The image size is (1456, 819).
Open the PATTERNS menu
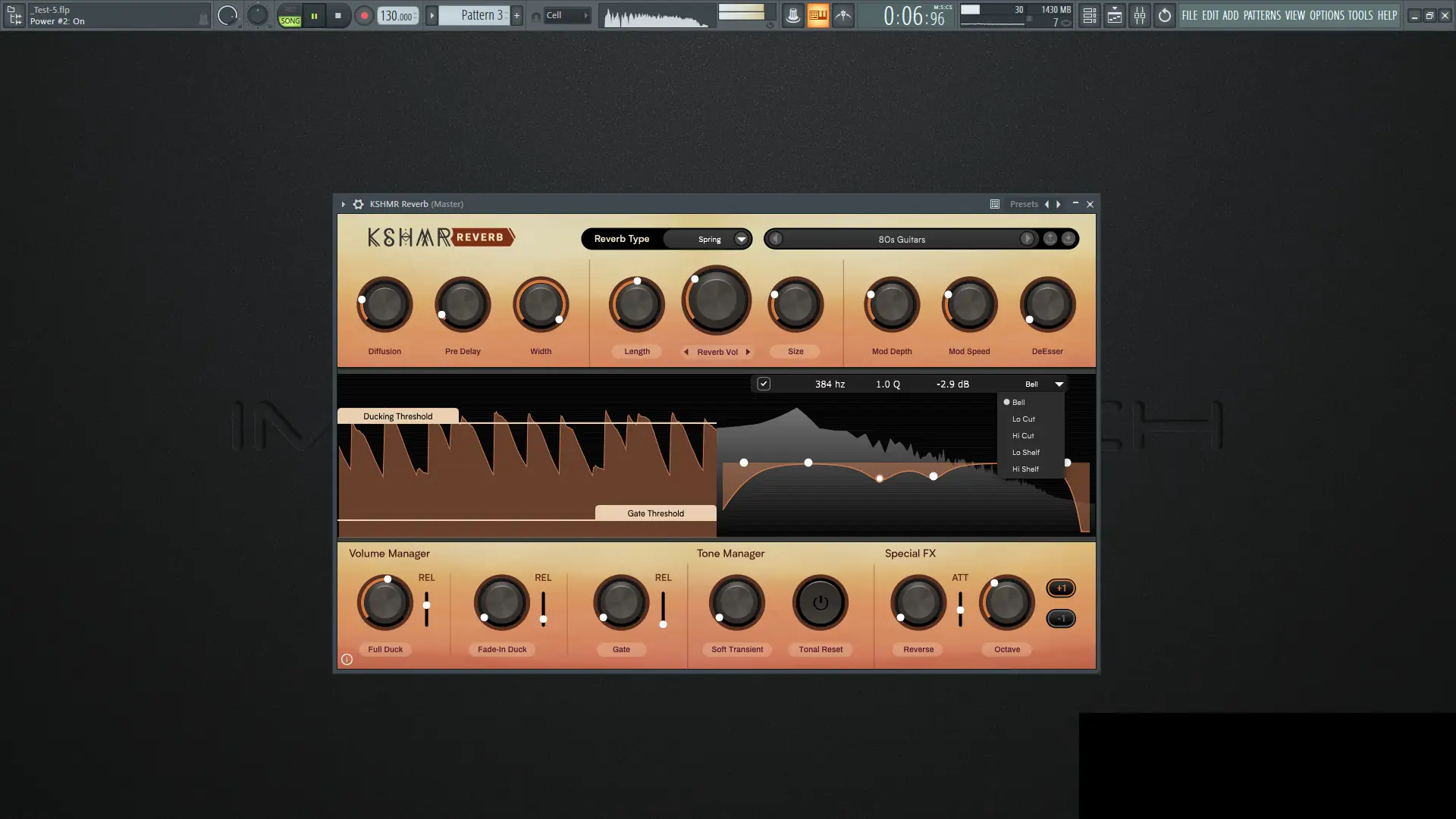[x=1262, y=15]
